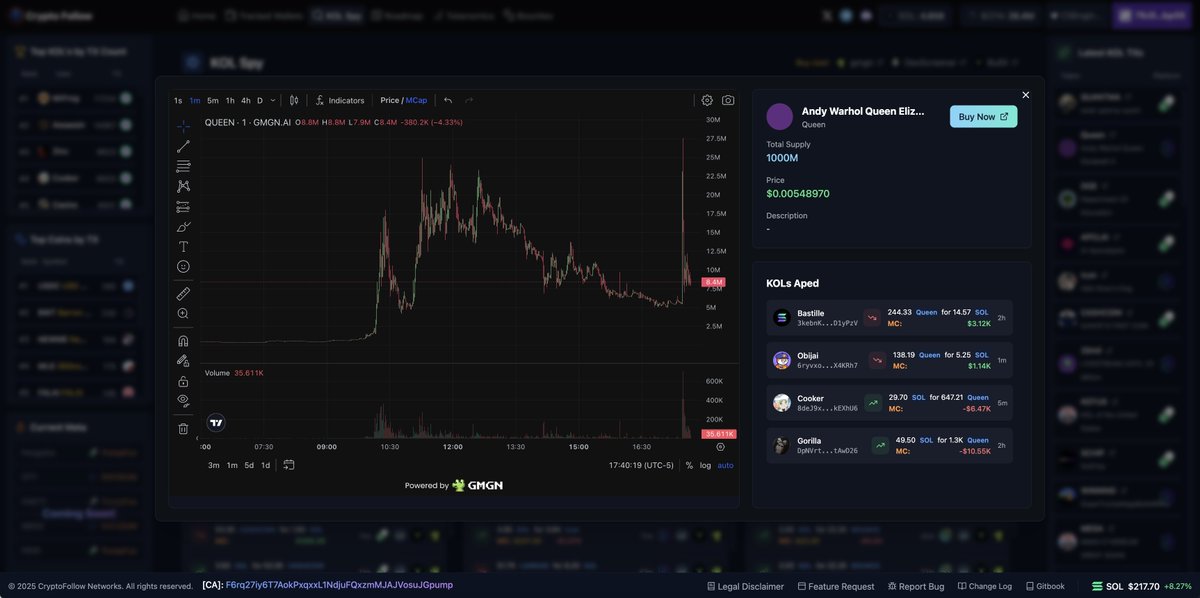Viewport: 1200px width, 598px height.
Task: Switch chart to 5m interval
Action: [213, 100]
